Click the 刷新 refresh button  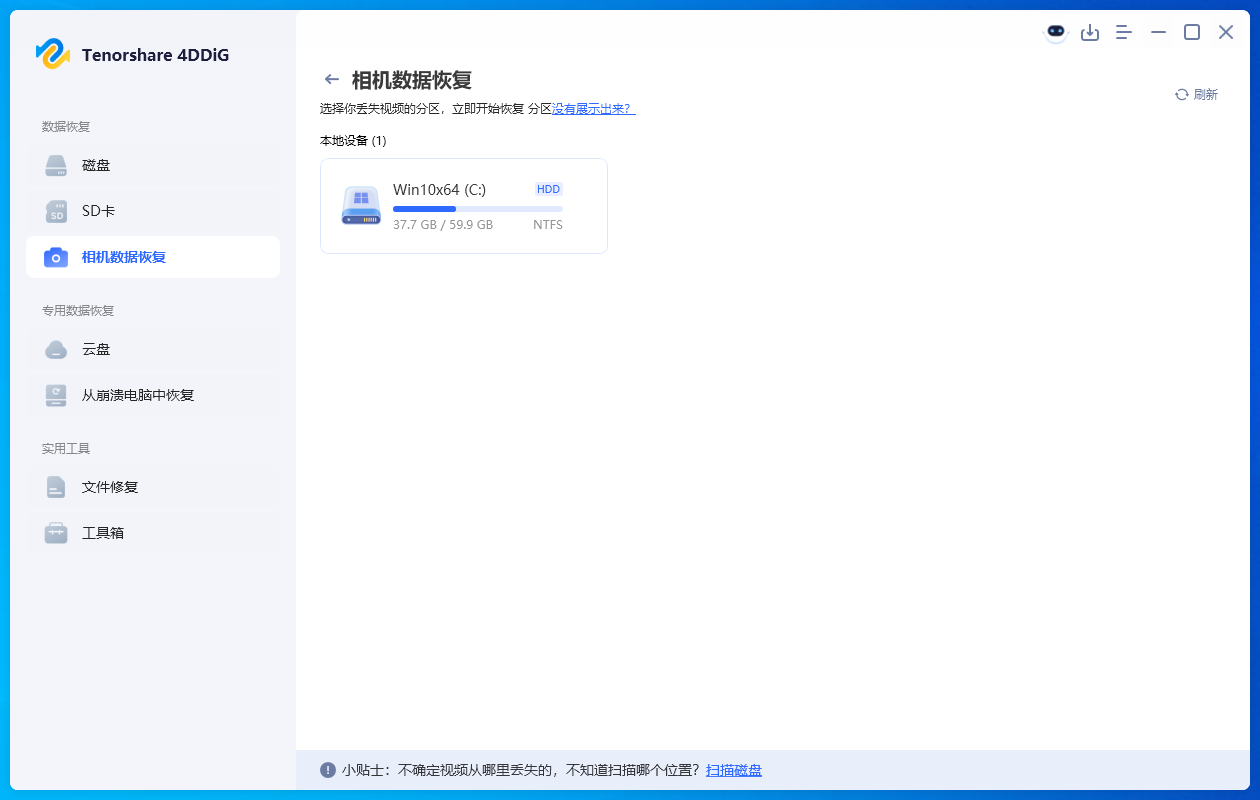point(1195,94)
